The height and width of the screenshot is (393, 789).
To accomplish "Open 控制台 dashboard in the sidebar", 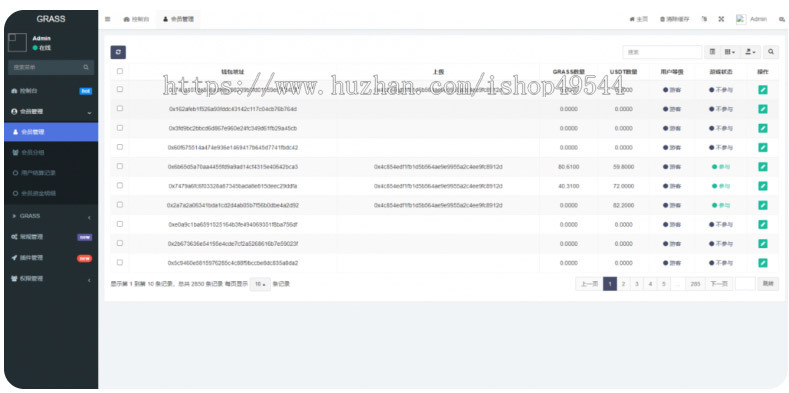I will pyautogui.click(x=51, y=91).
